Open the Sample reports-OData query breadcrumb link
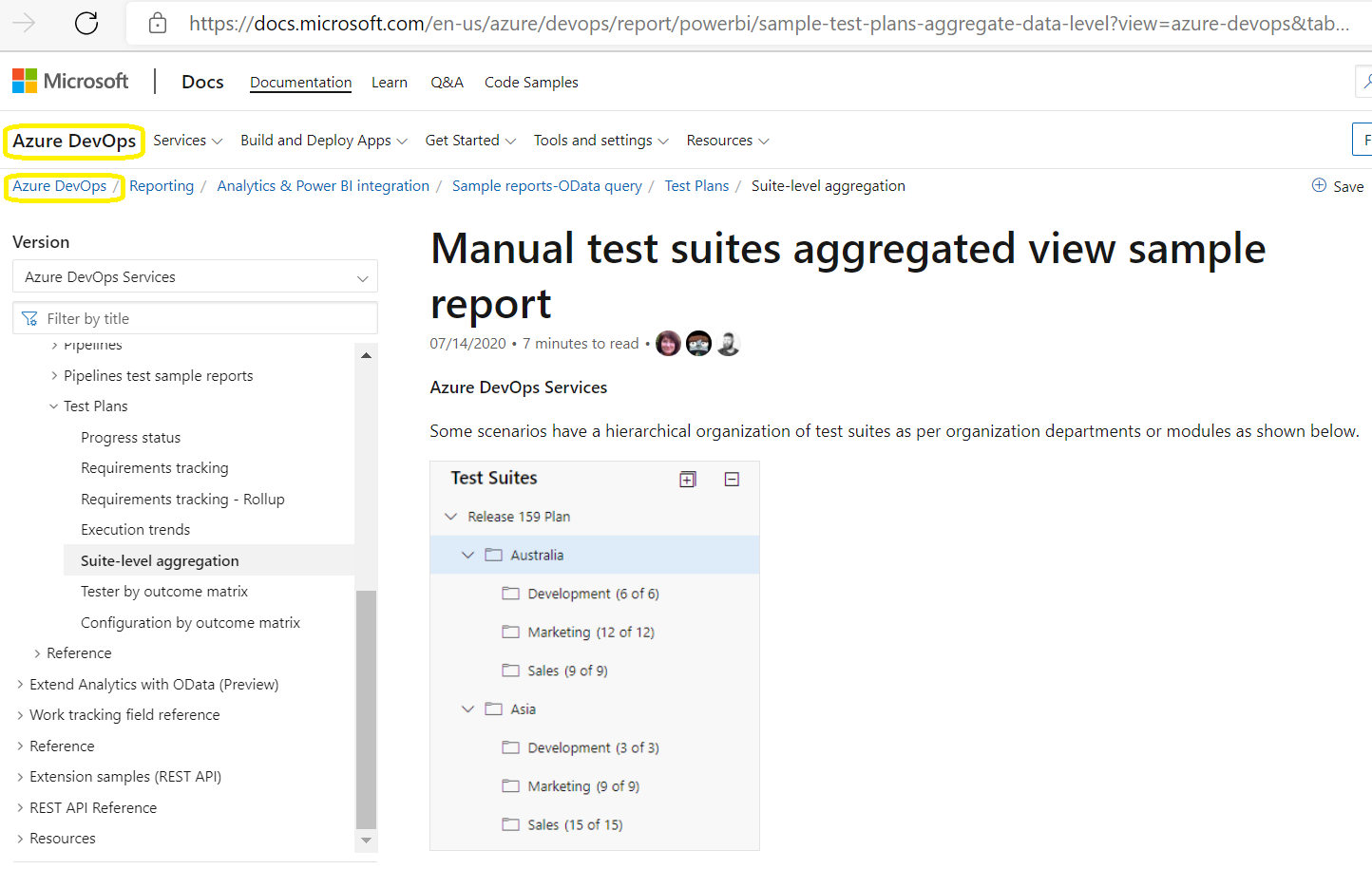1372x869 pixels. coord(546,185)
